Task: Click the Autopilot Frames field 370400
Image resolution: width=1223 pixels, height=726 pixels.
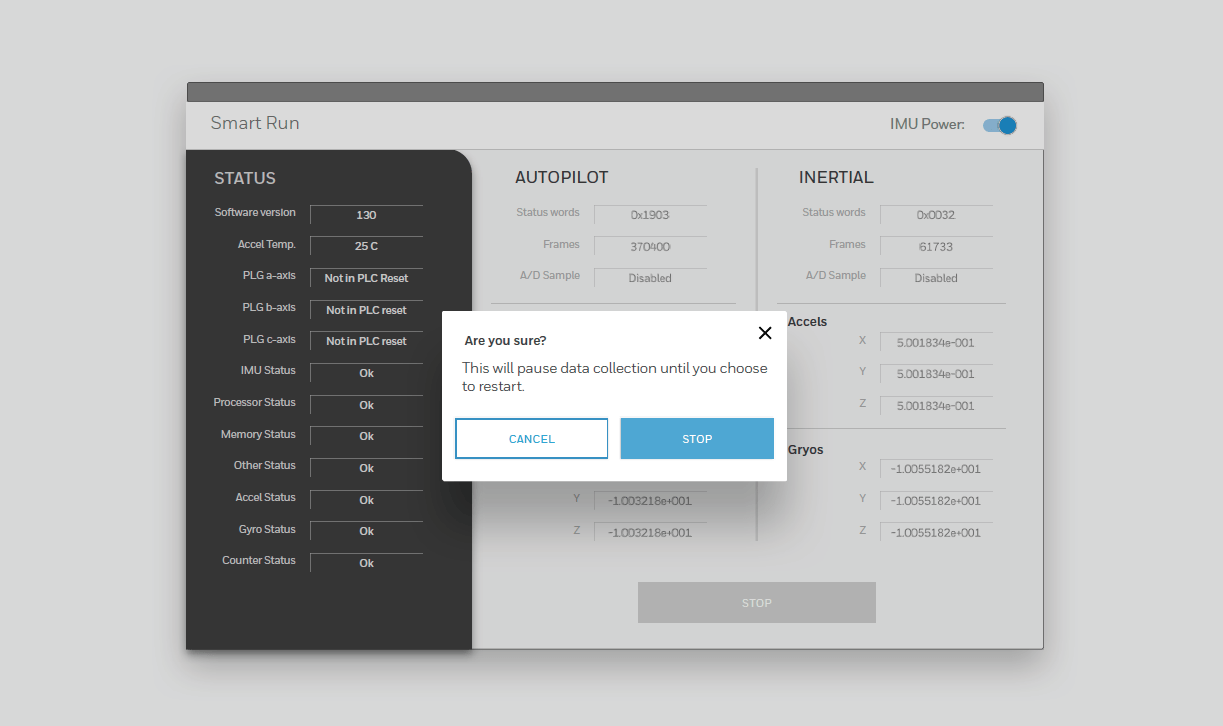Action: [650, 246]
